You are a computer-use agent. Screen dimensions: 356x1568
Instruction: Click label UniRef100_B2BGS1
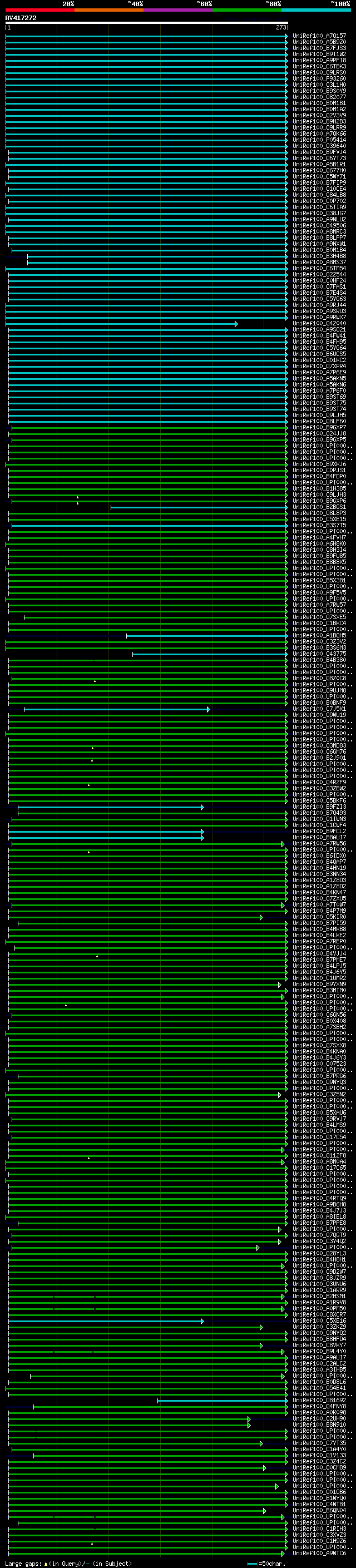[x=319, y=507]
